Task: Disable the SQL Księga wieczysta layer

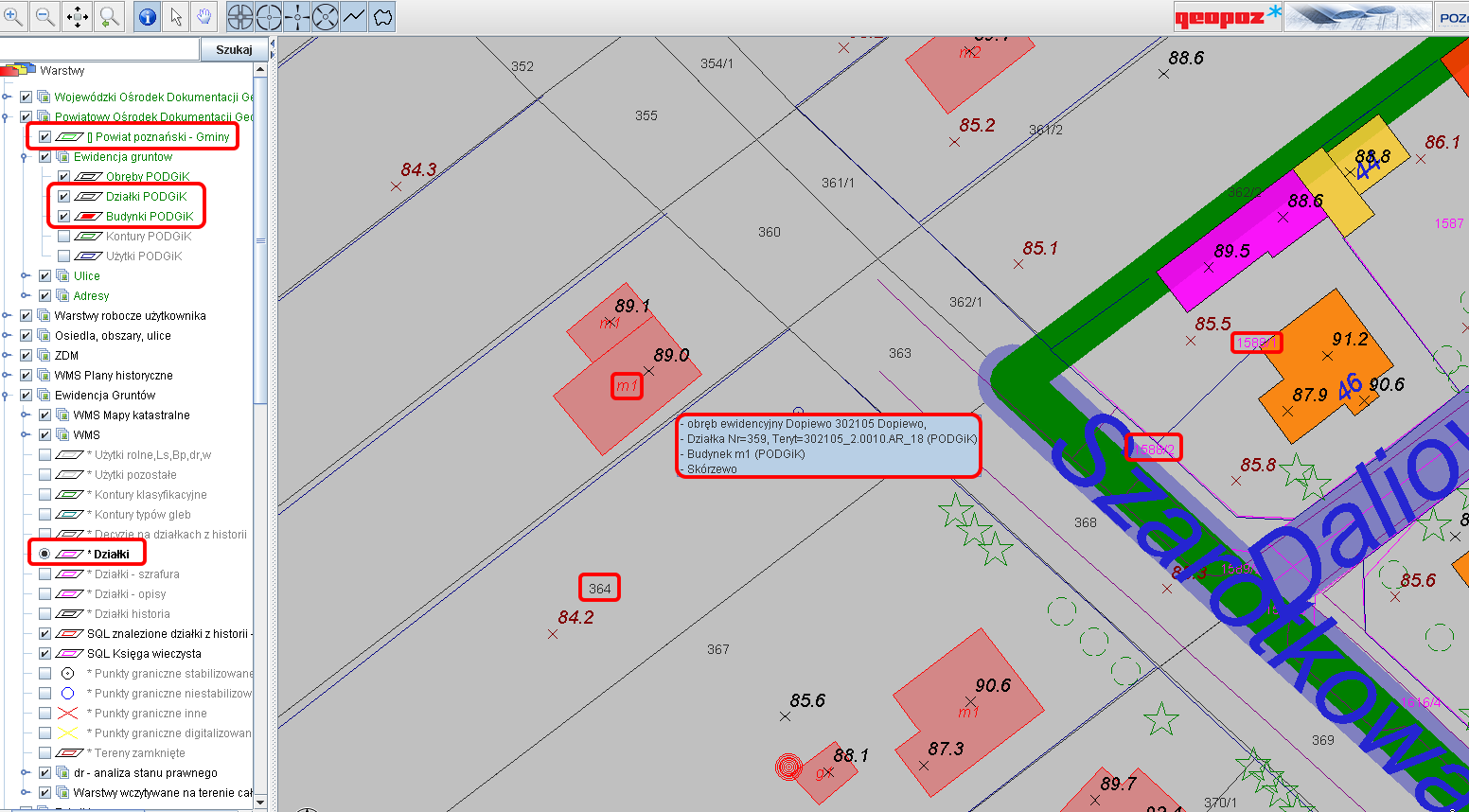Action: pos(44,654)
